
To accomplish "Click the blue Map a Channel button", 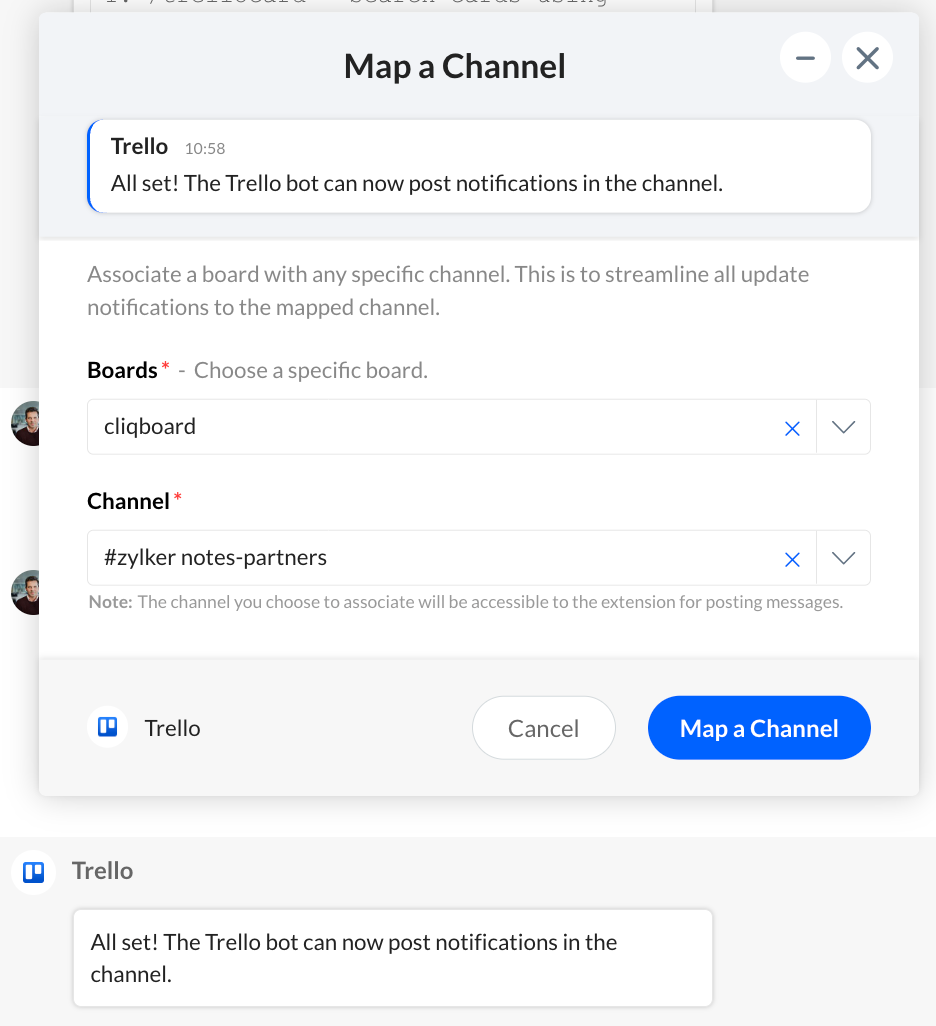I will 759,728.
